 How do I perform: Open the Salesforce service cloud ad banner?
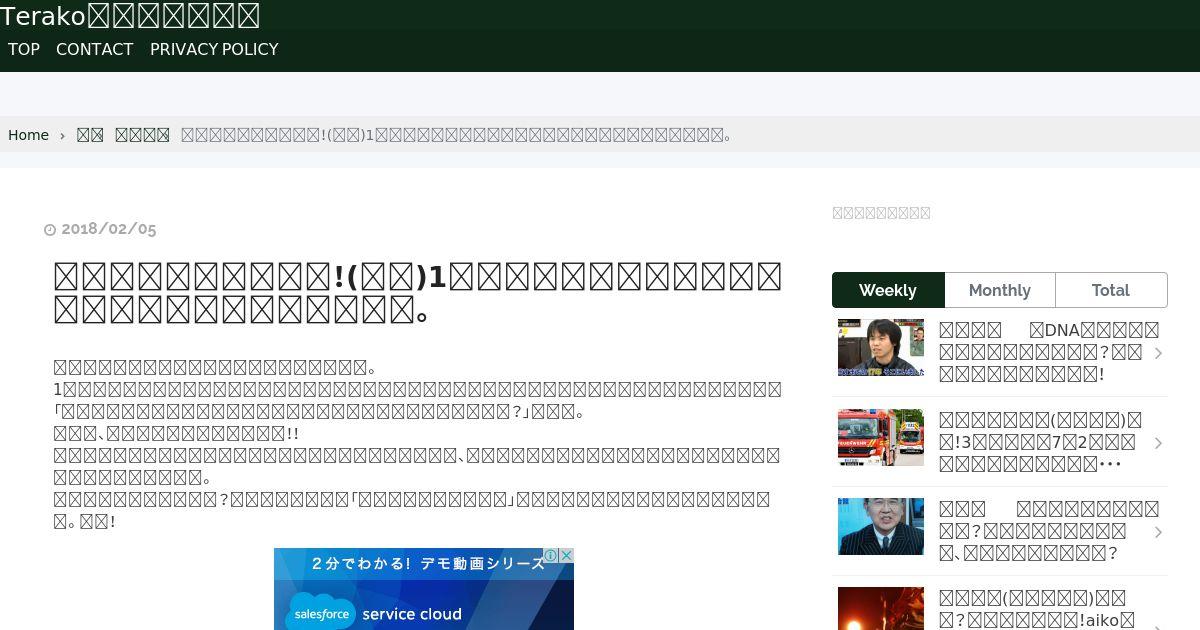424,590
